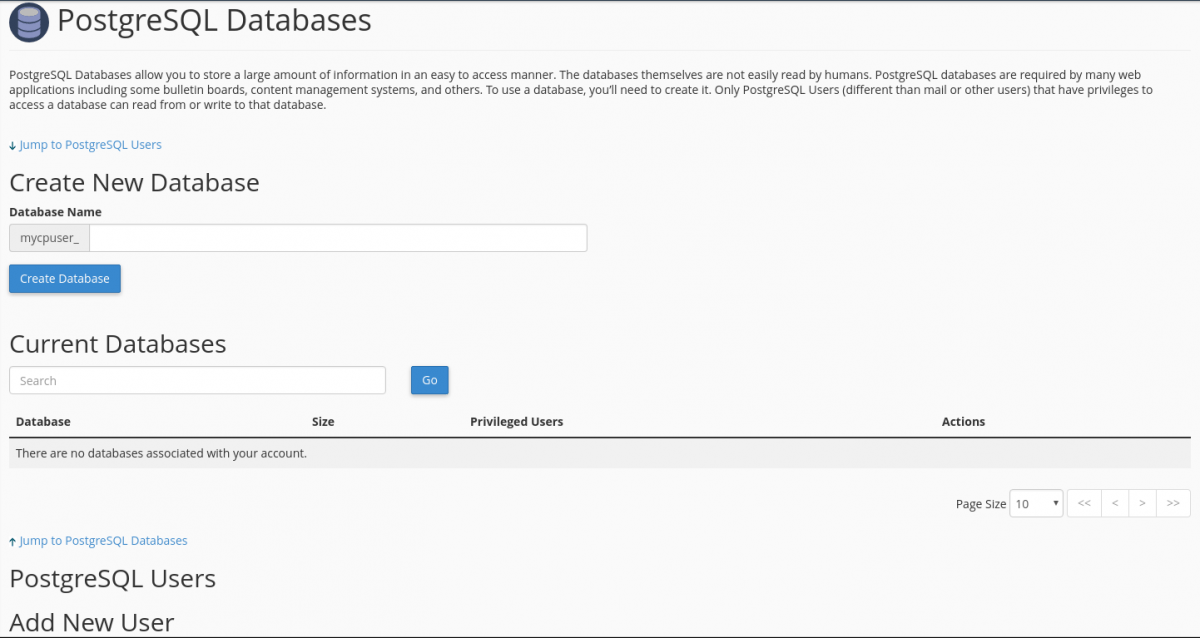Navigate to the first page using the << control
Viewport: 1200px width, 638px height.
[1084, 503]
